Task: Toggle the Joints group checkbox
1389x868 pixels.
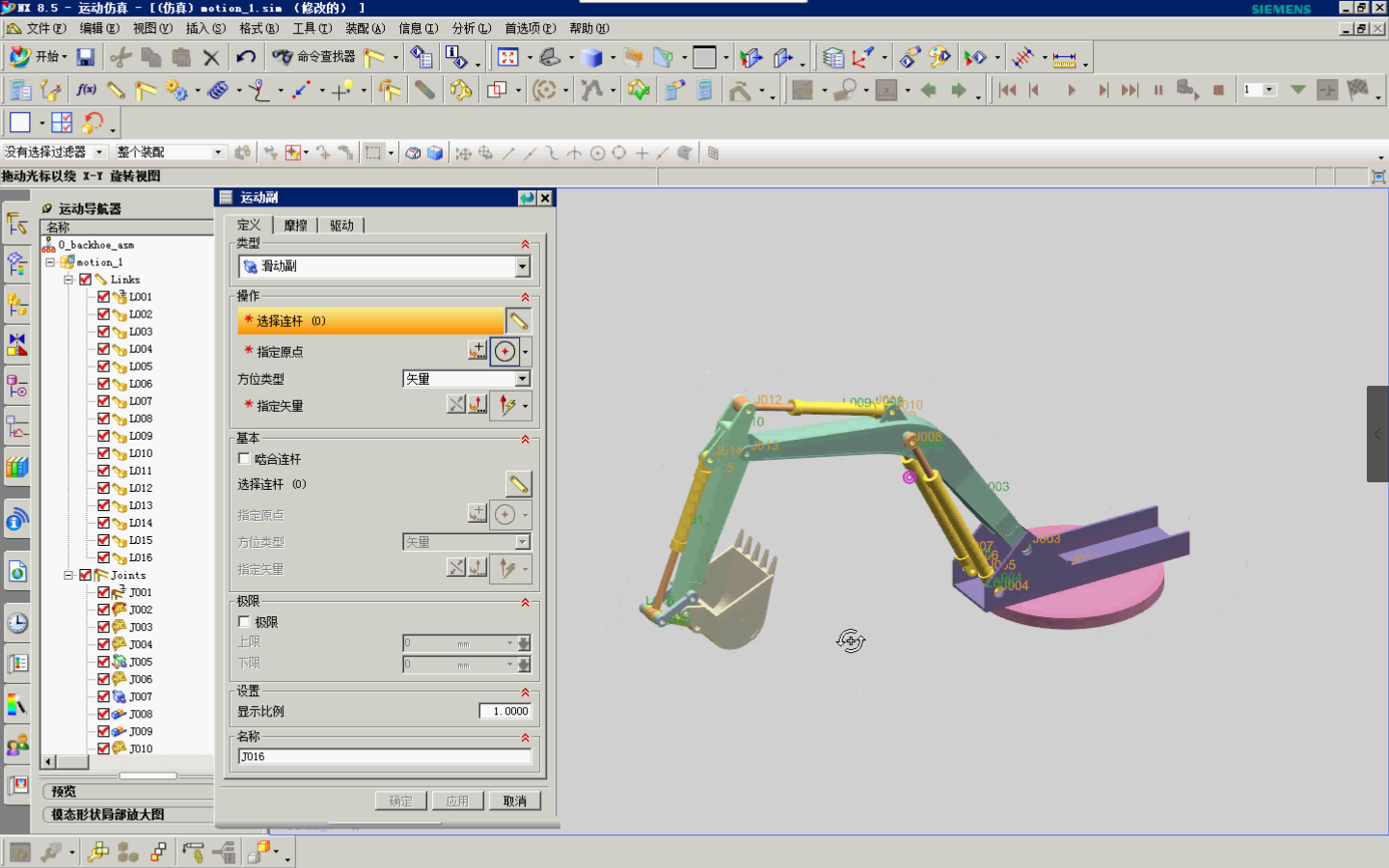Action: [x=86, y=575]
